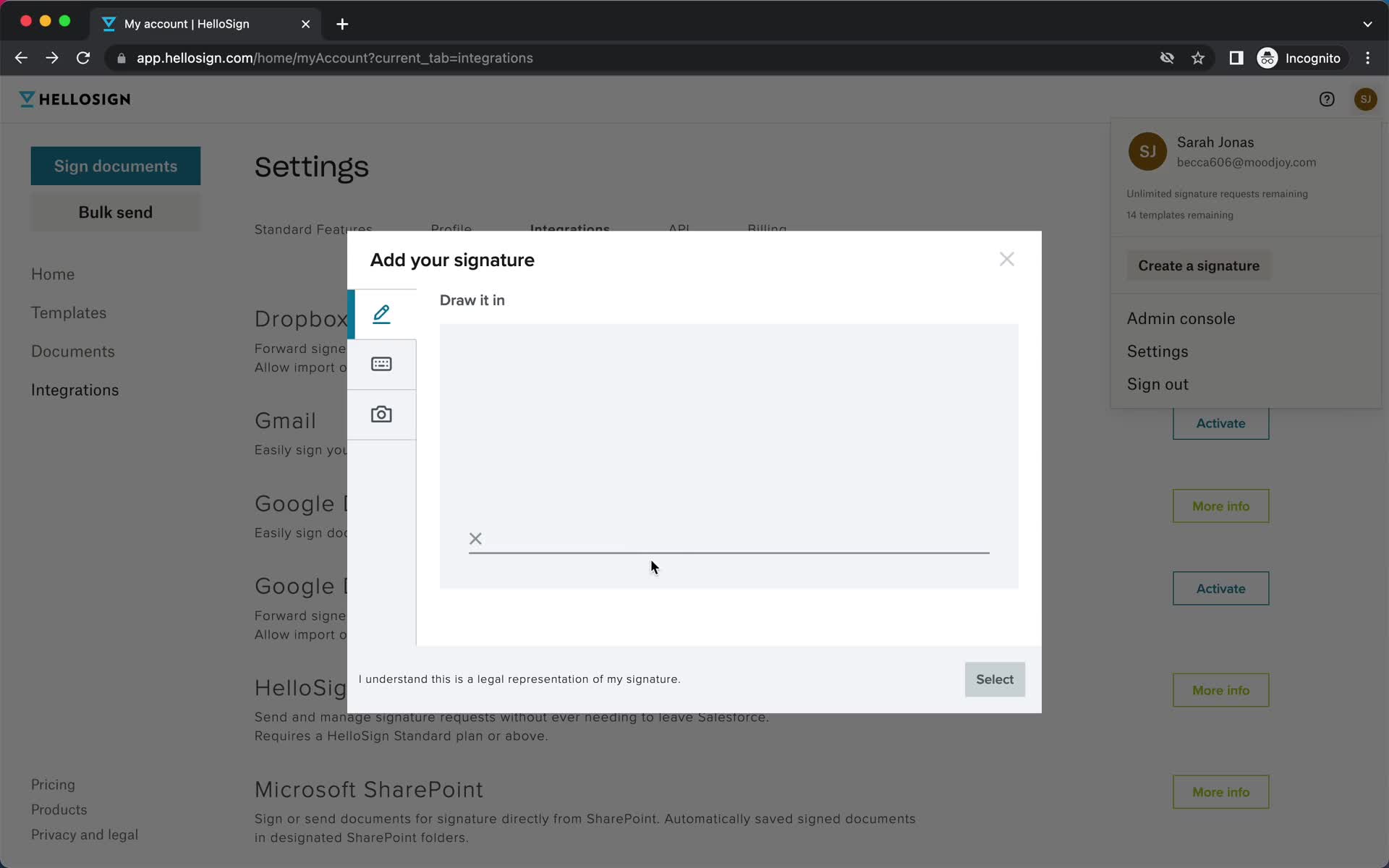This screenshot has height=868, width=1389.
Task: Expand the Billing settings tab
Action: [767, 228]
